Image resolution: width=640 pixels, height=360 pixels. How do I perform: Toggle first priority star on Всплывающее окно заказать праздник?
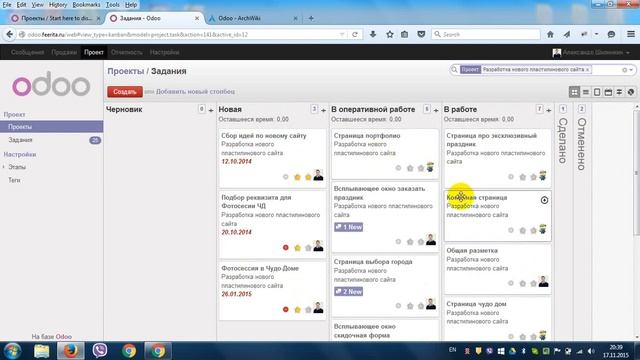[410, 242]
